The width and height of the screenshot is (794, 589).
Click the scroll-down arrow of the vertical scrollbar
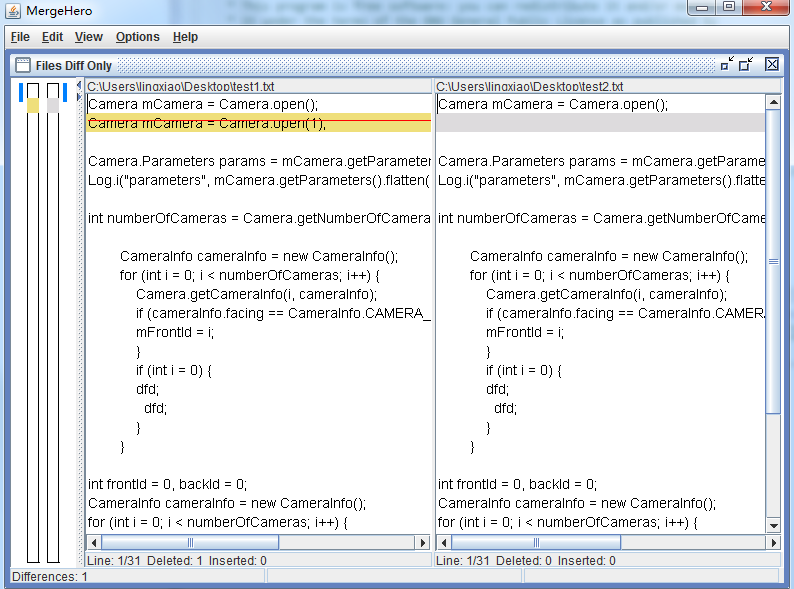click(x=773, y=525)
